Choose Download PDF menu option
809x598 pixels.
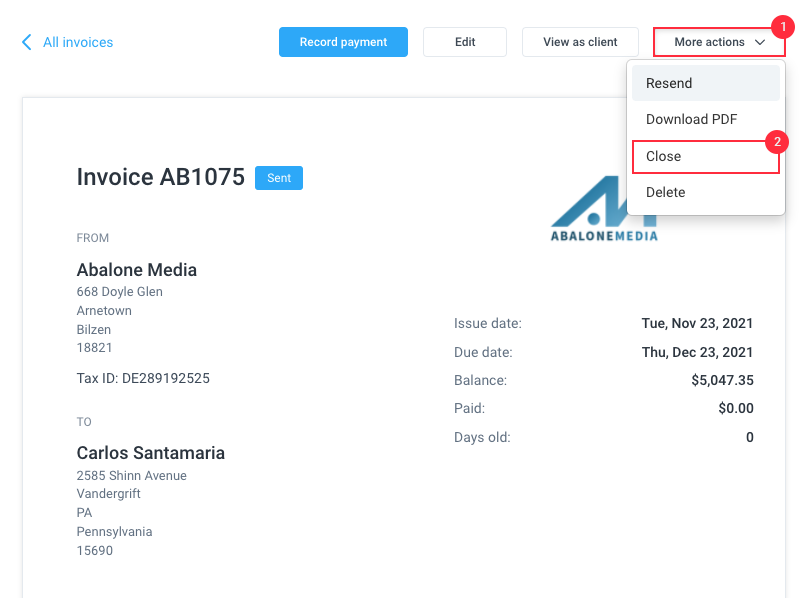(x=705, y=119)
